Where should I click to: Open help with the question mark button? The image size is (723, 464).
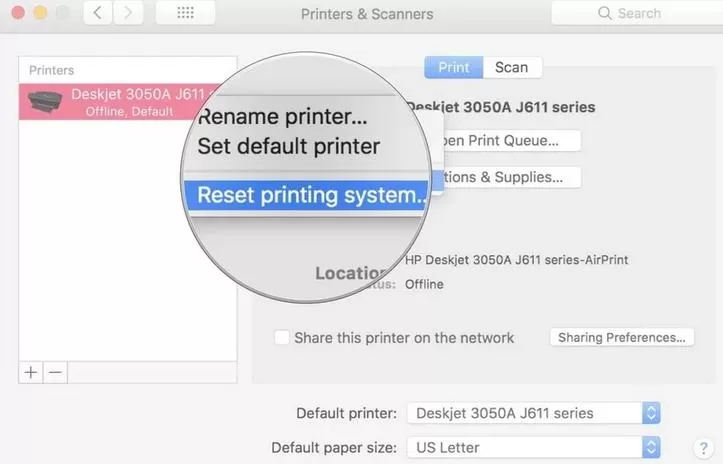[703, 448]
